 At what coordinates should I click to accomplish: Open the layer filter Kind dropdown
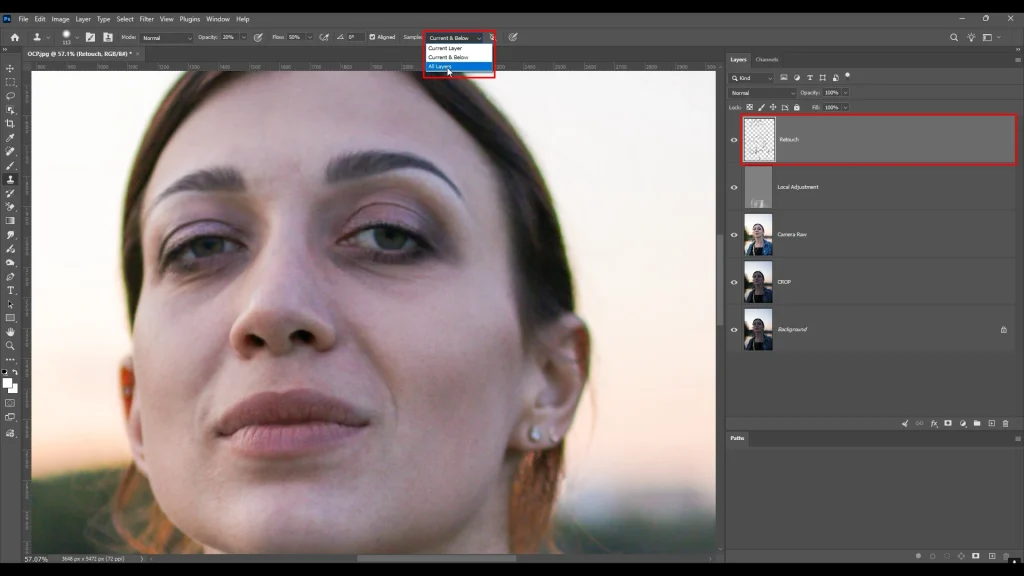[x=752, y=78]
